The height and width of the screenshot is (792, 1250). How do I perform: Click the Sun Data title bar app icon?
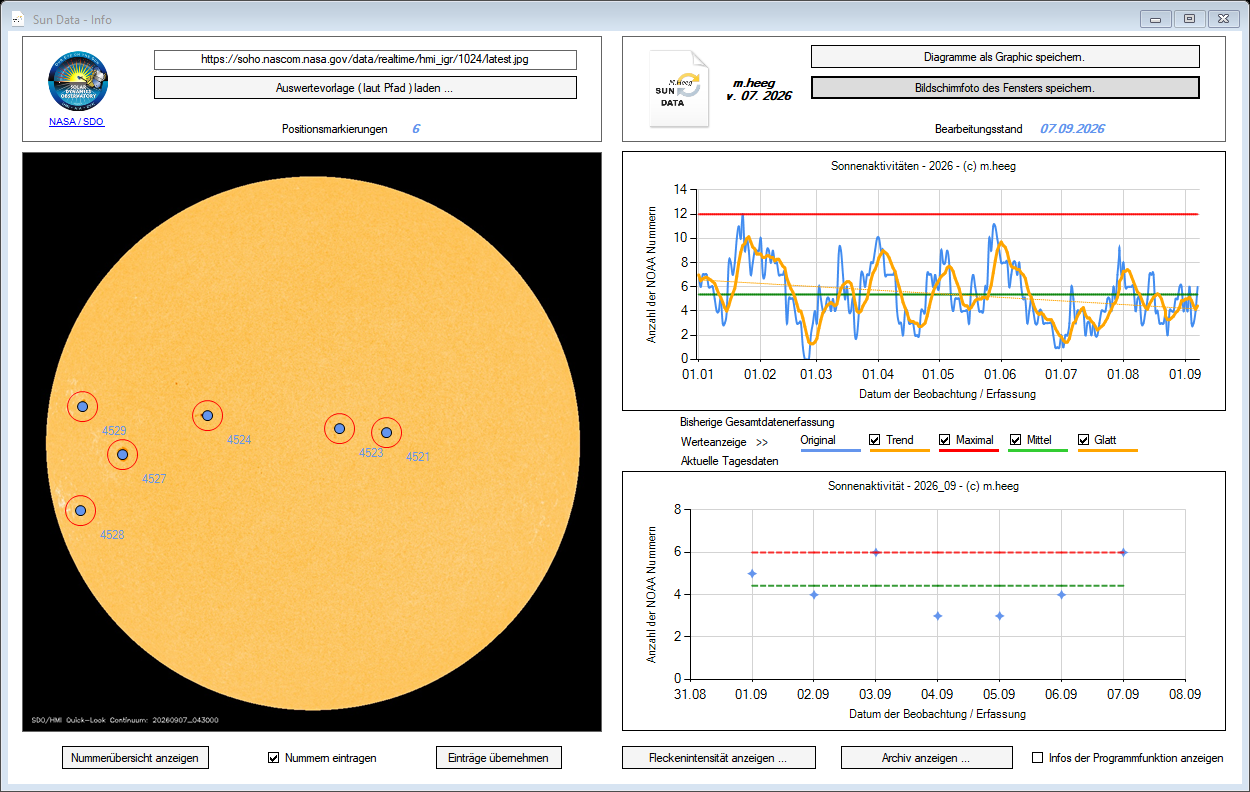pyautogui.click(x=17, y=18)
